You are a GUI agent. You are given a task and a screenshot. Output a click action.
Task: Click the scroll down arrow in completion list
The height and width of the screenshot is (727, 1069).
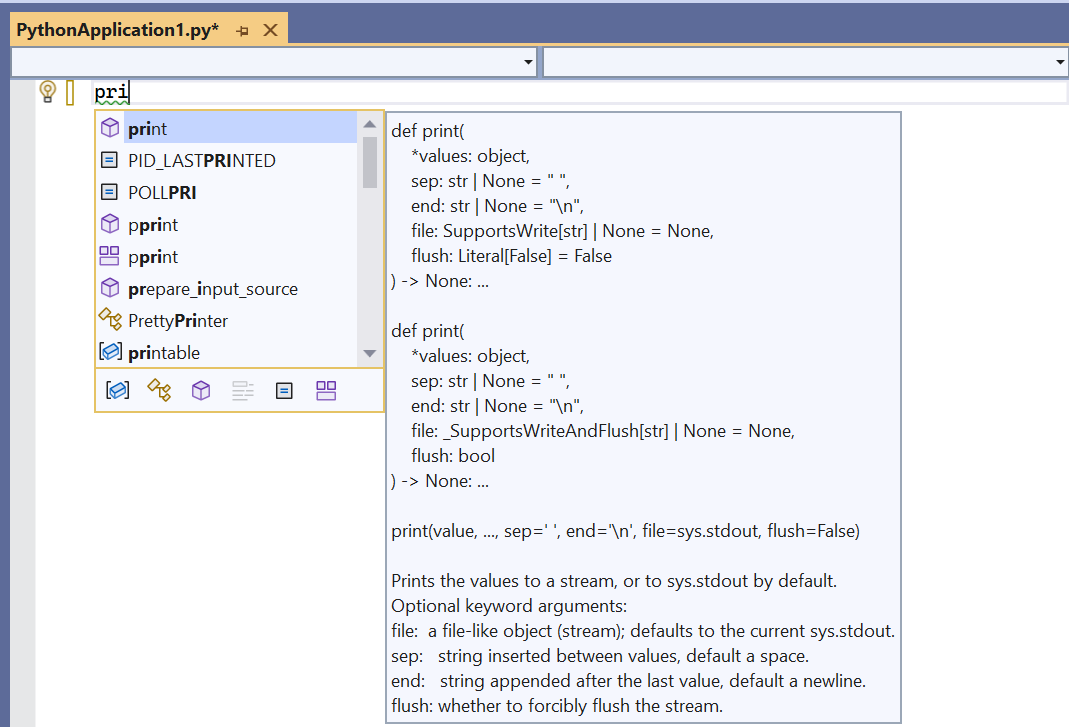(370, 353)
